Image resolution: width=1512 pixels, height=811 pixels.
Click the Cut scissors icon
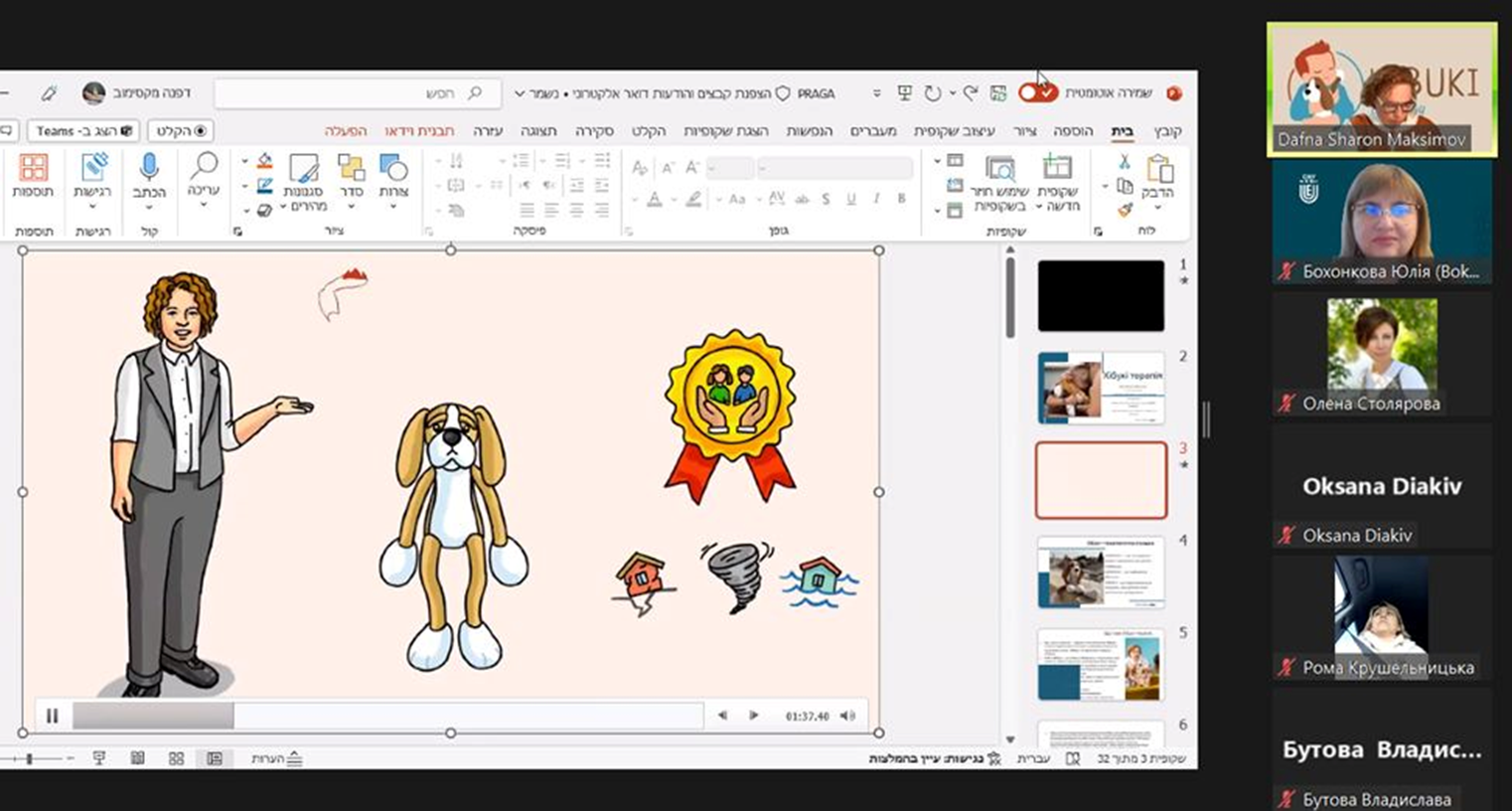pyautogui.click(x=1124, y=161)
